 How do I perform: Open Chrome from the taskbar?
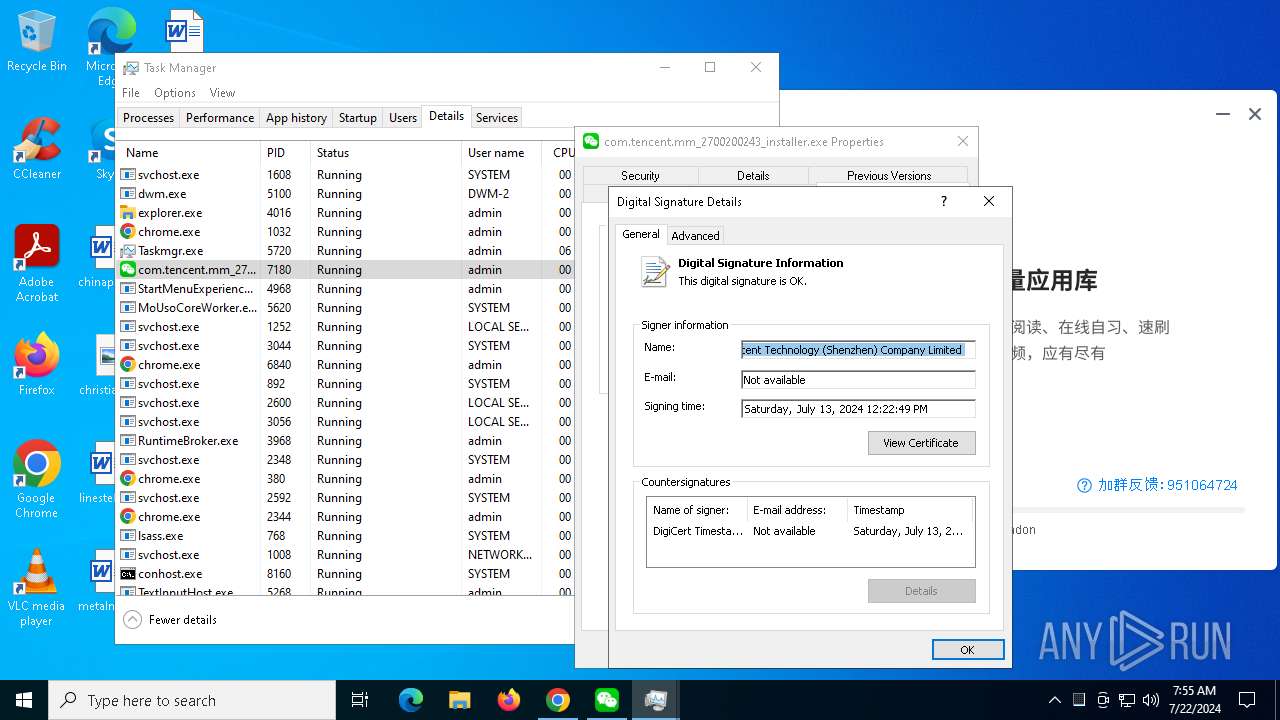coord(557,700)
